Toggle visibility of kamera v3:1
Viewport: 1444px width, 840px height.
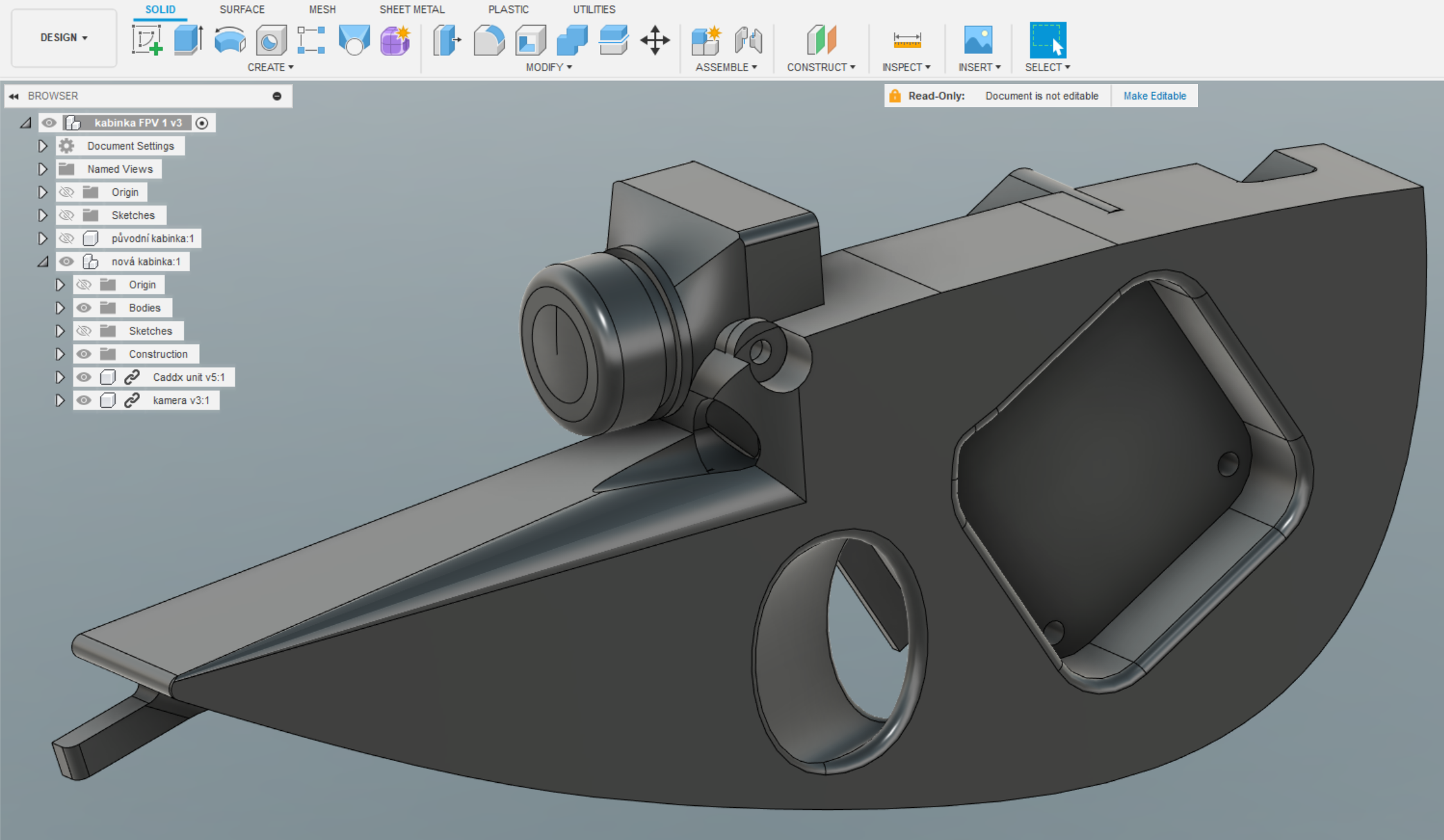point(84,400)
